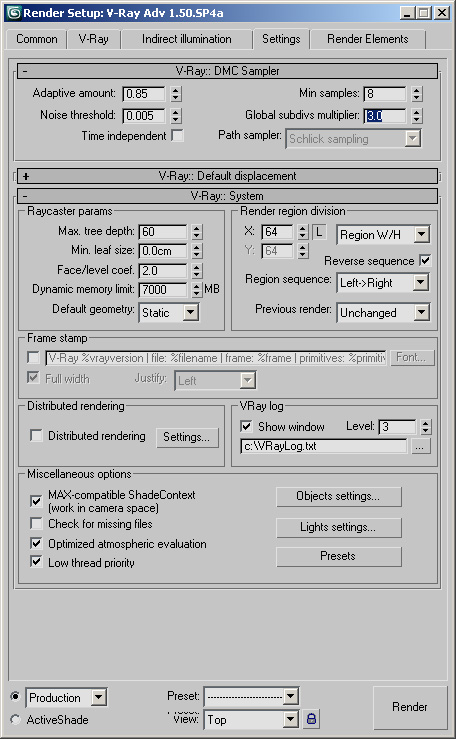
Task: Click the 3ds Max app icon in title bar
Action: (x=14, y=13)
